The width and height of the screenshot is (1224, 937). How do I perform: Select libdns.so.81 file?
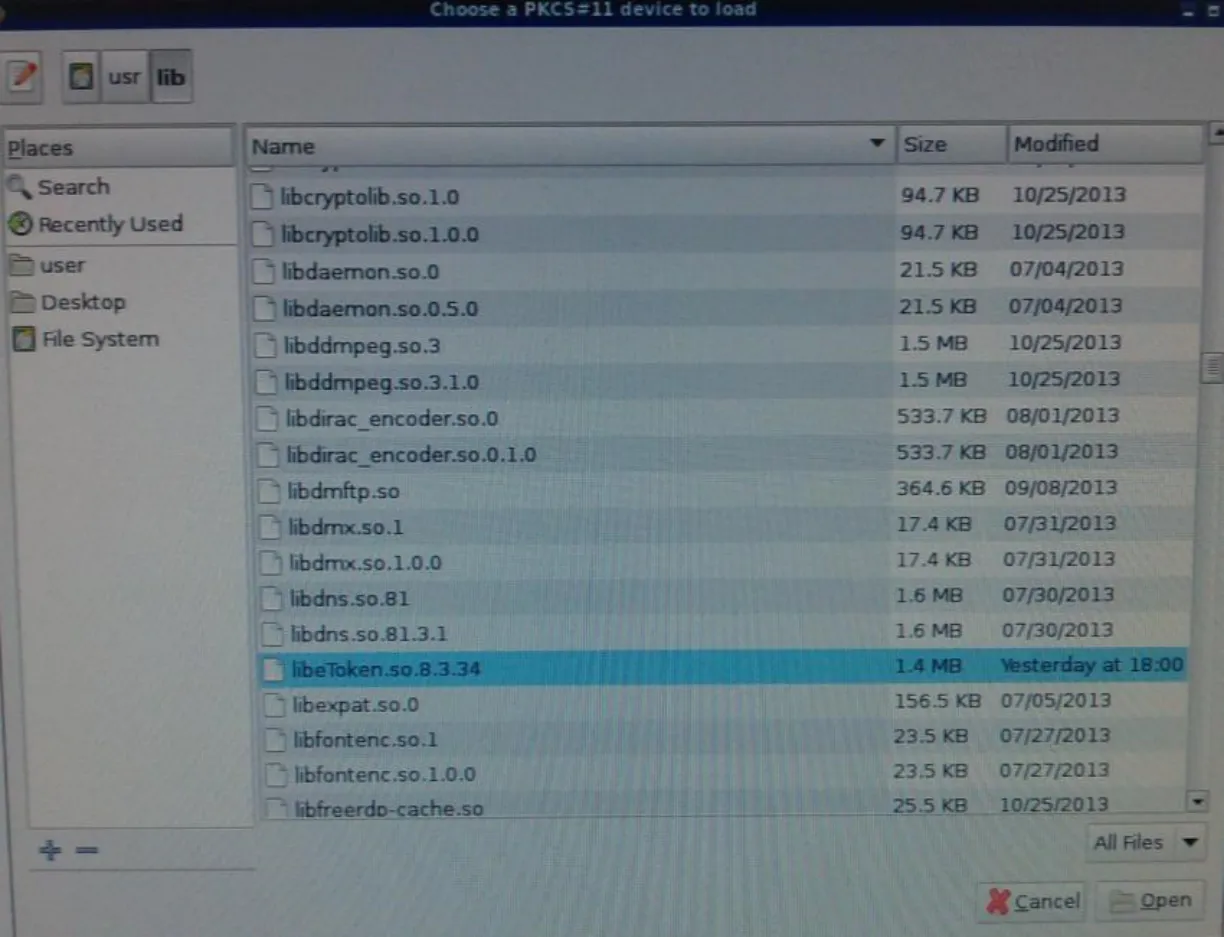point(723,598)
